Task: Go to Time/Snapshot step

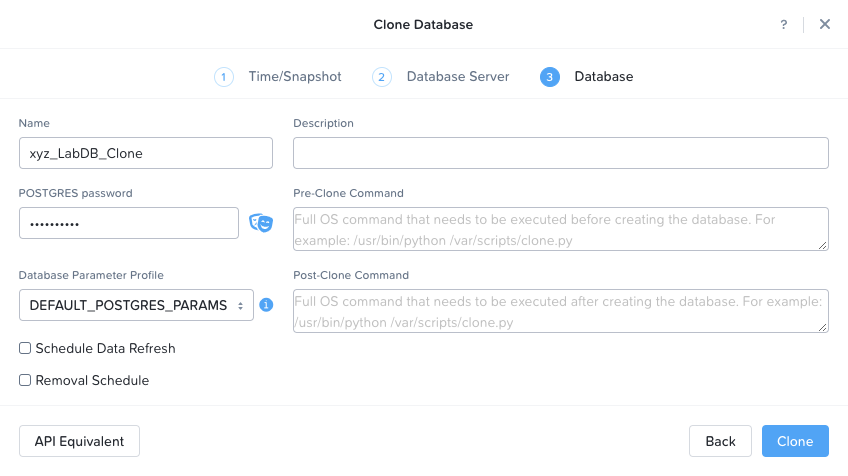Action: (x=295, y=77)
